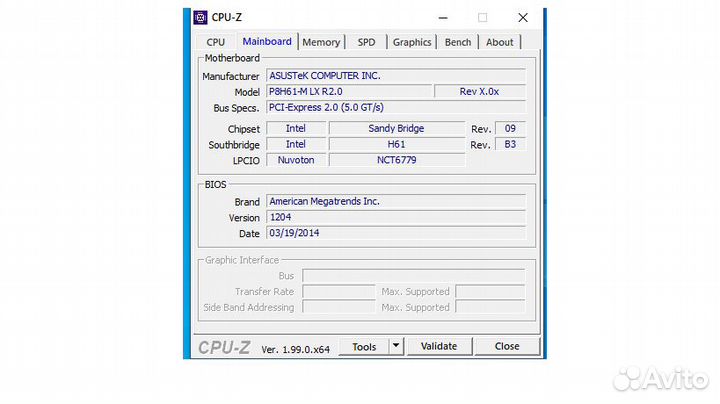Select the Mainboard tab
The image size is (720, 404).
pyautogui.click(x=267, y=41)
